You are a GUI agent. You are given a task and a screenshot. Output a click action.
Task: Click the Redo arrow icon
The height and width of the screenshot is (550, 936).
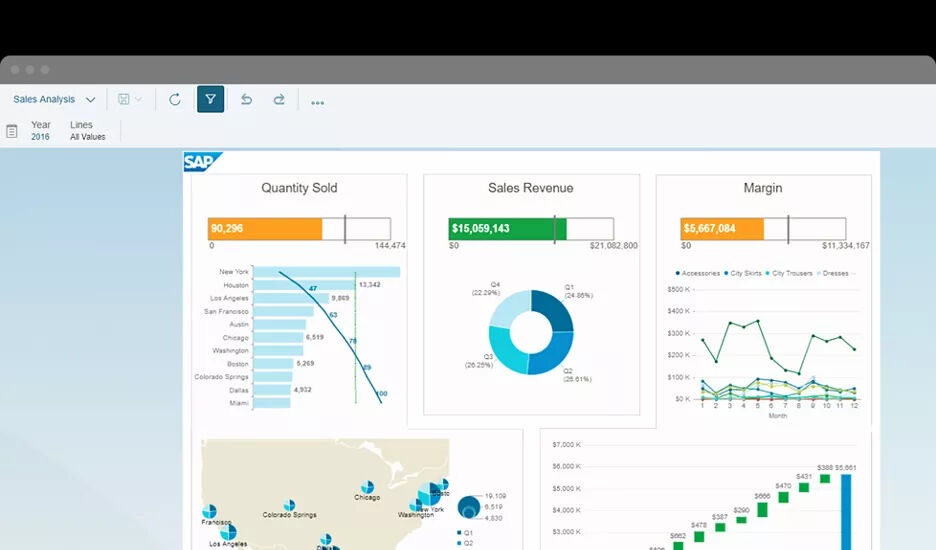click(279, 100)
